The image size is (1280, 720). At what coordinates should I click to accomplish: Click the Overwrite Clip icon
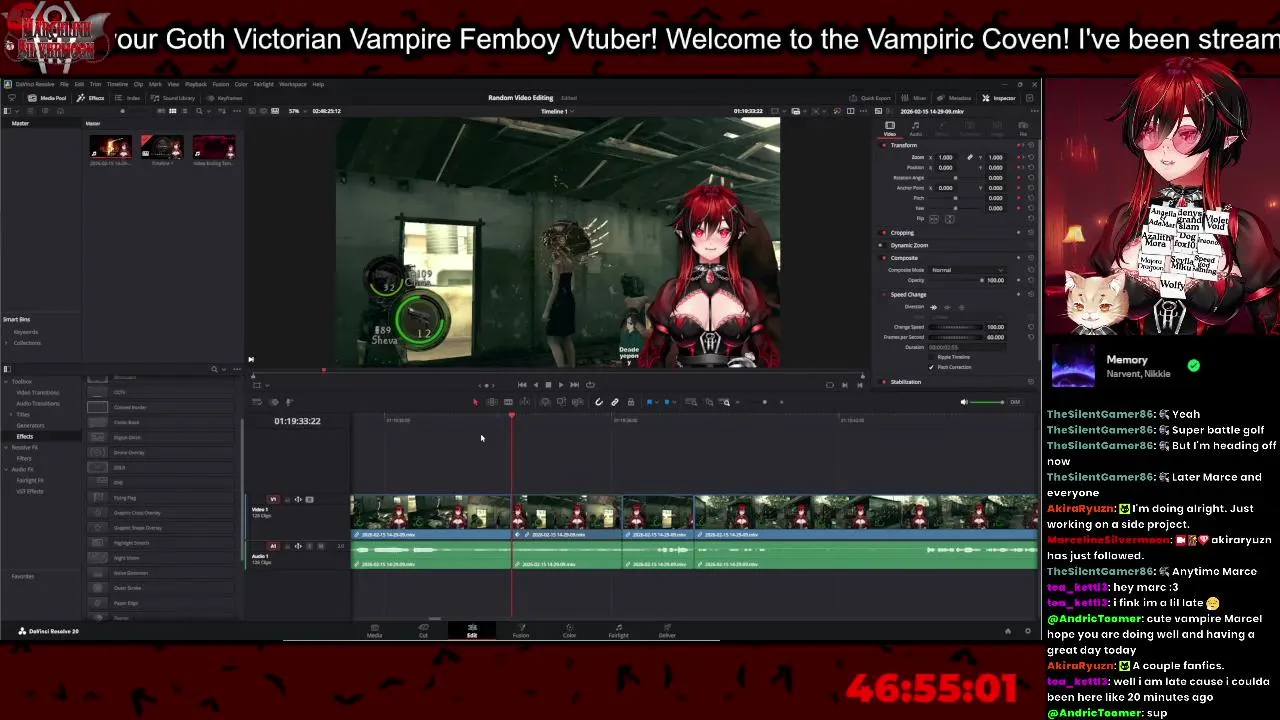click(562, 402)
